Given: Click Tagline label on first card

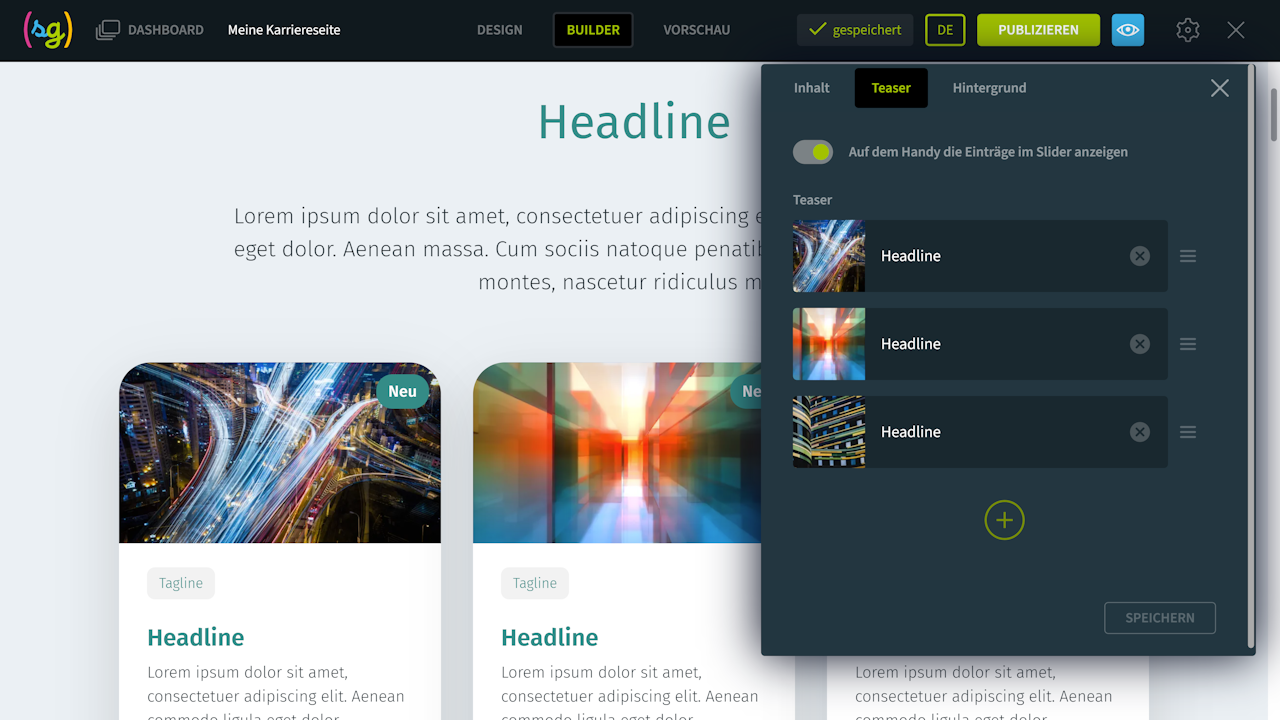Looking at the screenshot, I should pos(181,584).
